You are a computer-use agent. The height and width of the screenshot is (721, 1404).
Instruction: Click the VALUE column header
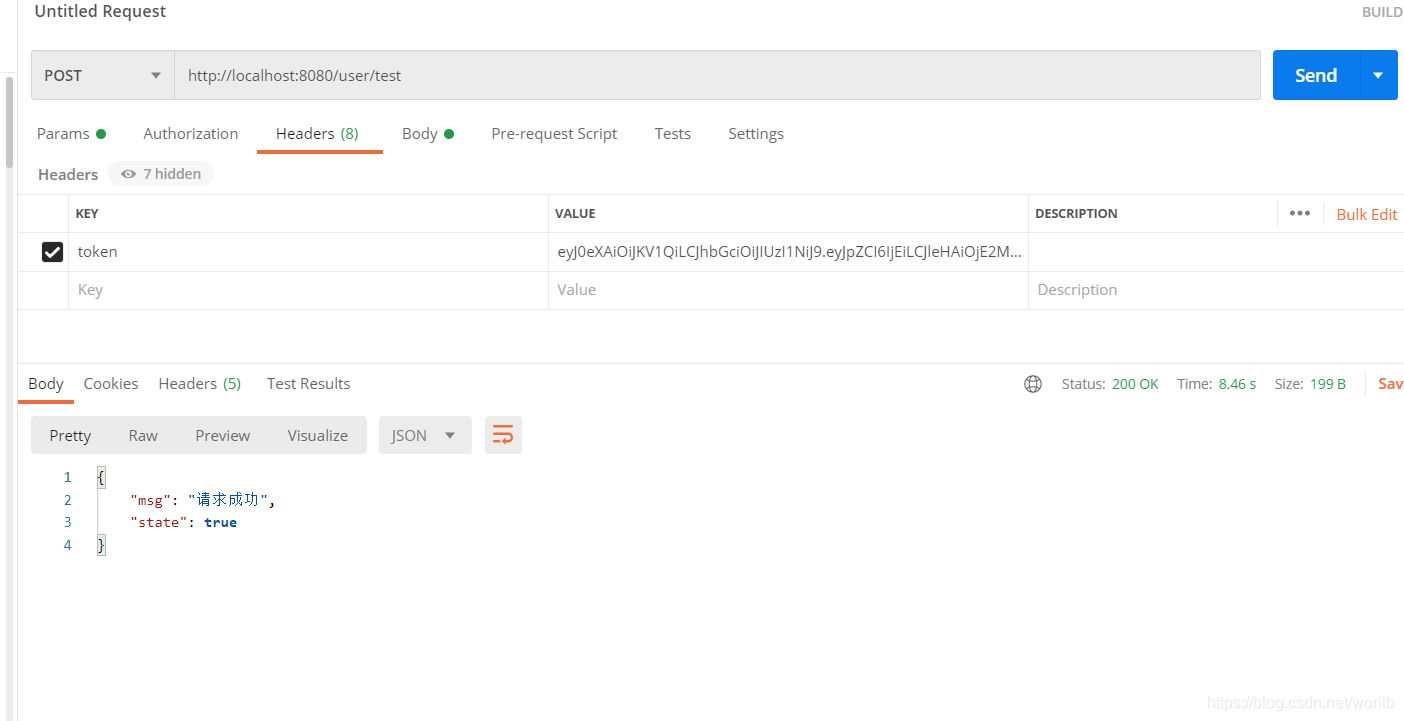[575, 213]
